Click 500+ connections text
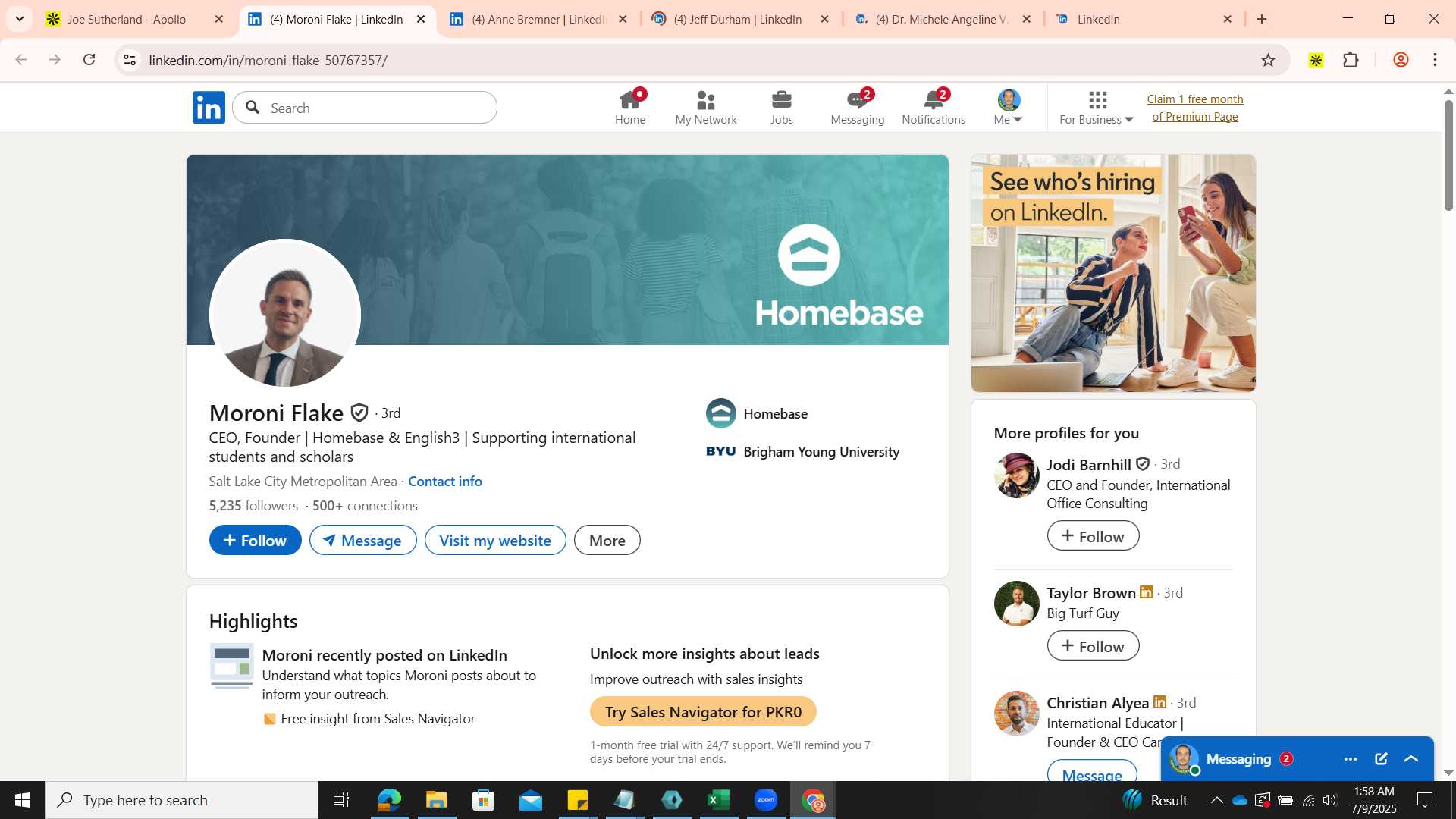The width and height of the screenshot is (1456, 819). point(365,506)
